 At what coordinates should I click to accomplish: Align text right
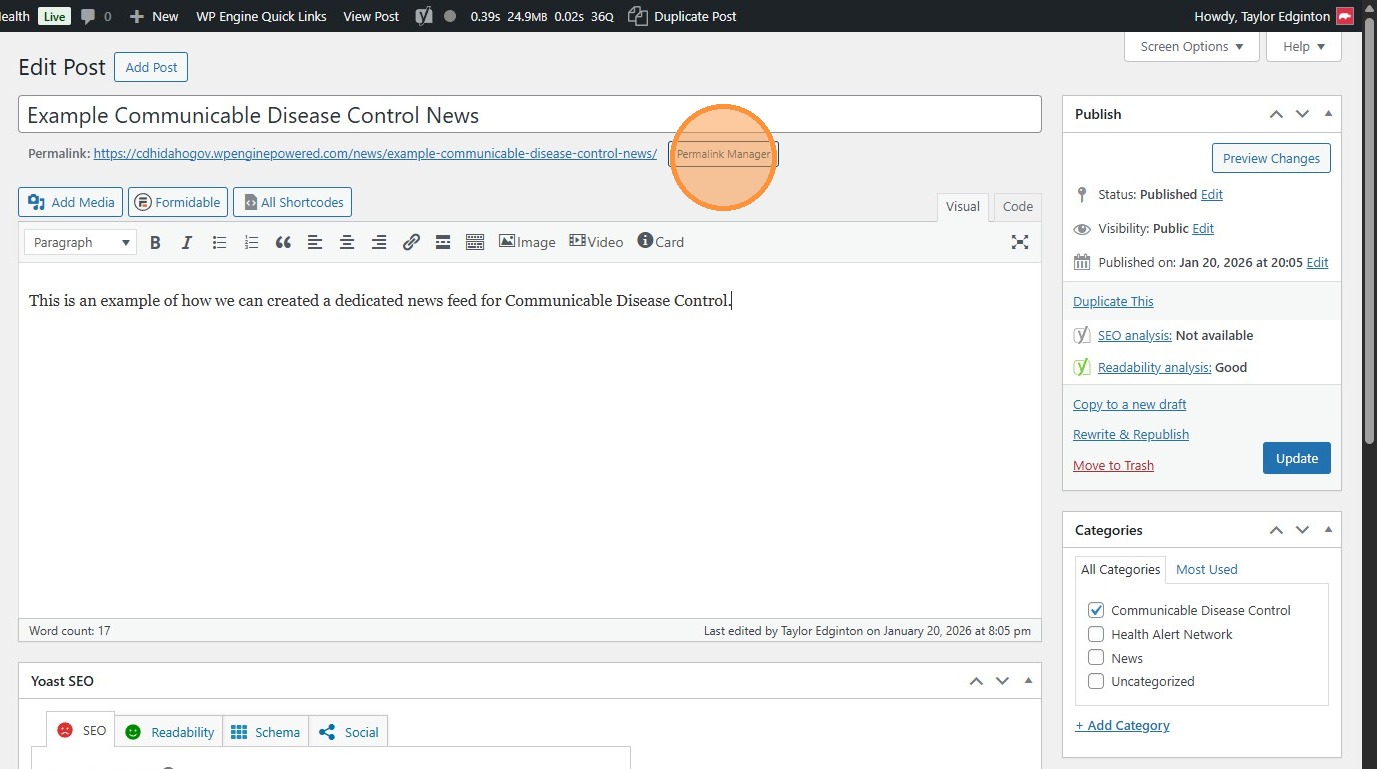379,242
